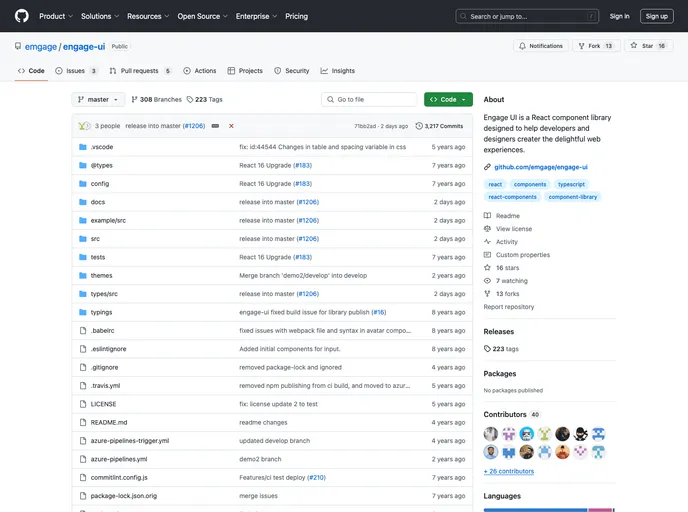View the 308 Branches link

pos(156,100)
